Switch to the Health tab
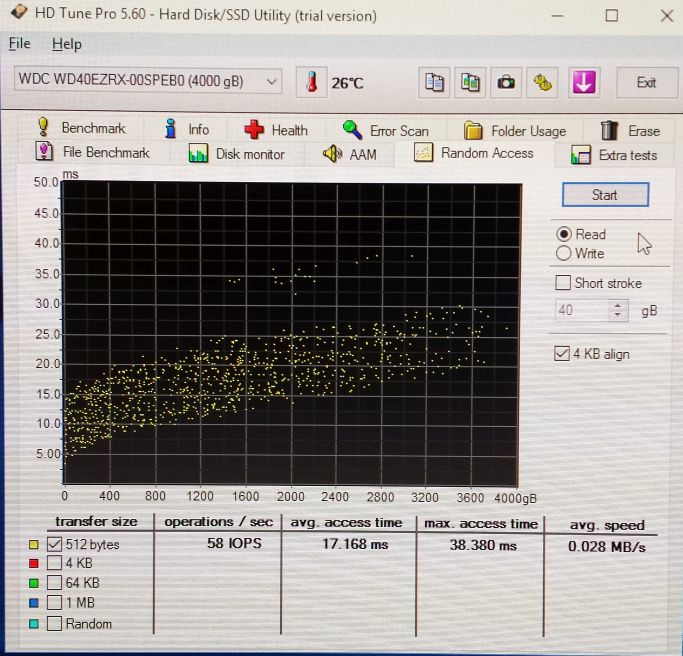Image resolution: width=683 pixels, height=656 pixels. (276, 130)
